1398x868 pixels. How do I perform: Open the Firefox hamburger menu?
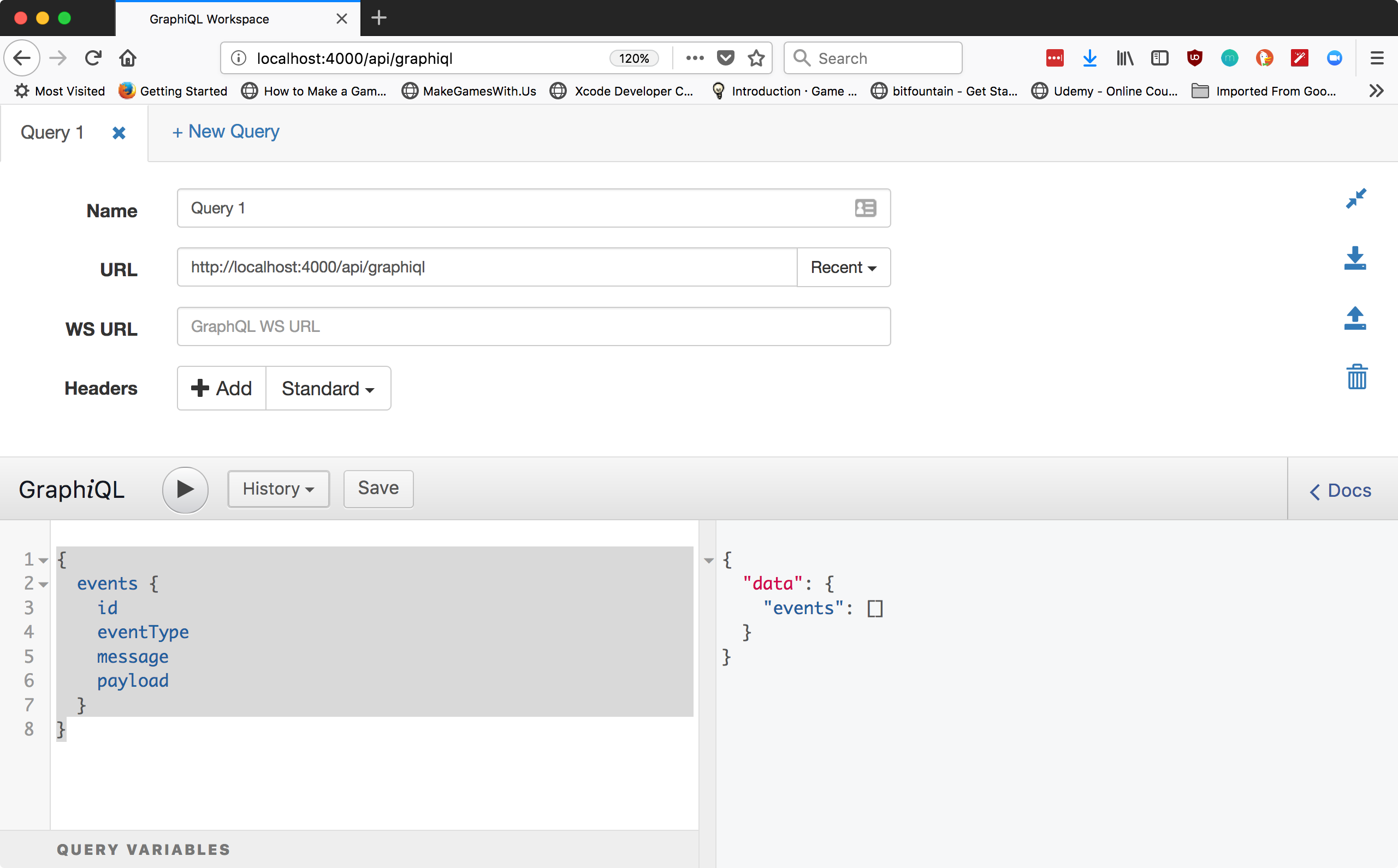1377,58
